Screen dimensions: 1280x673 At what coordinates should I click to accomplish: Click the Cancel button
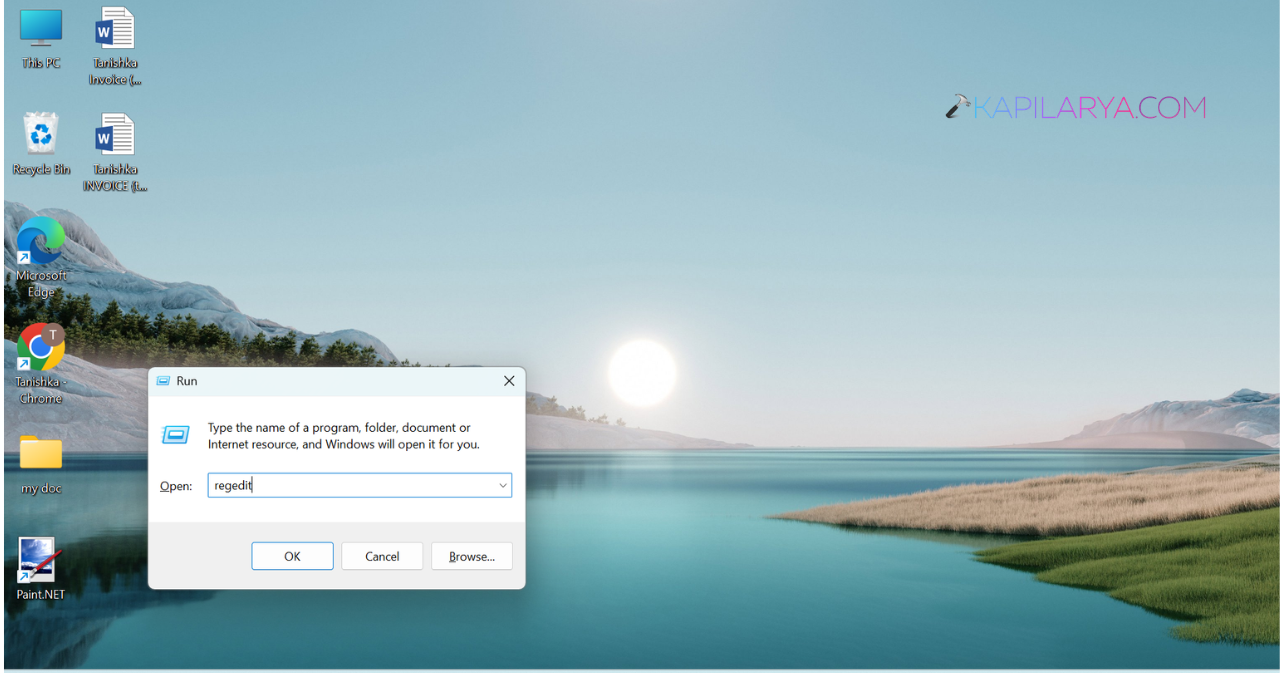(x=382, y=556)
